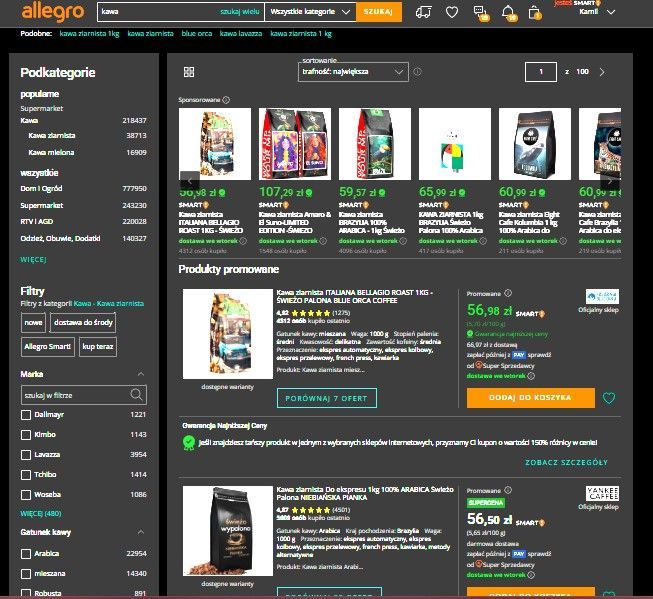
Task: Check the Lavazza brand filter
Action: 26,455
